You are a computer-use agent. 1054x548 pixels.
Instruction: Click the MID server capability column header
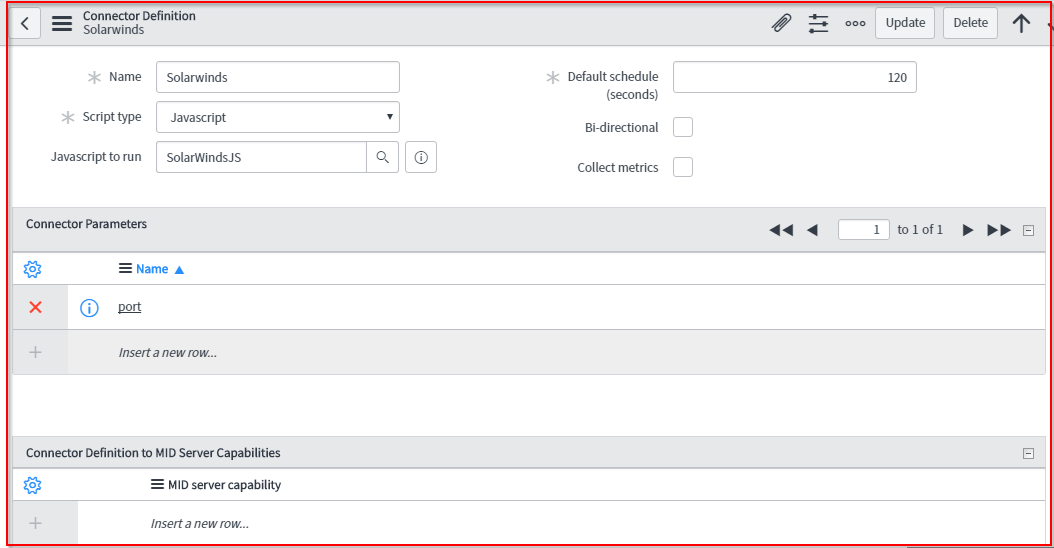225,485
